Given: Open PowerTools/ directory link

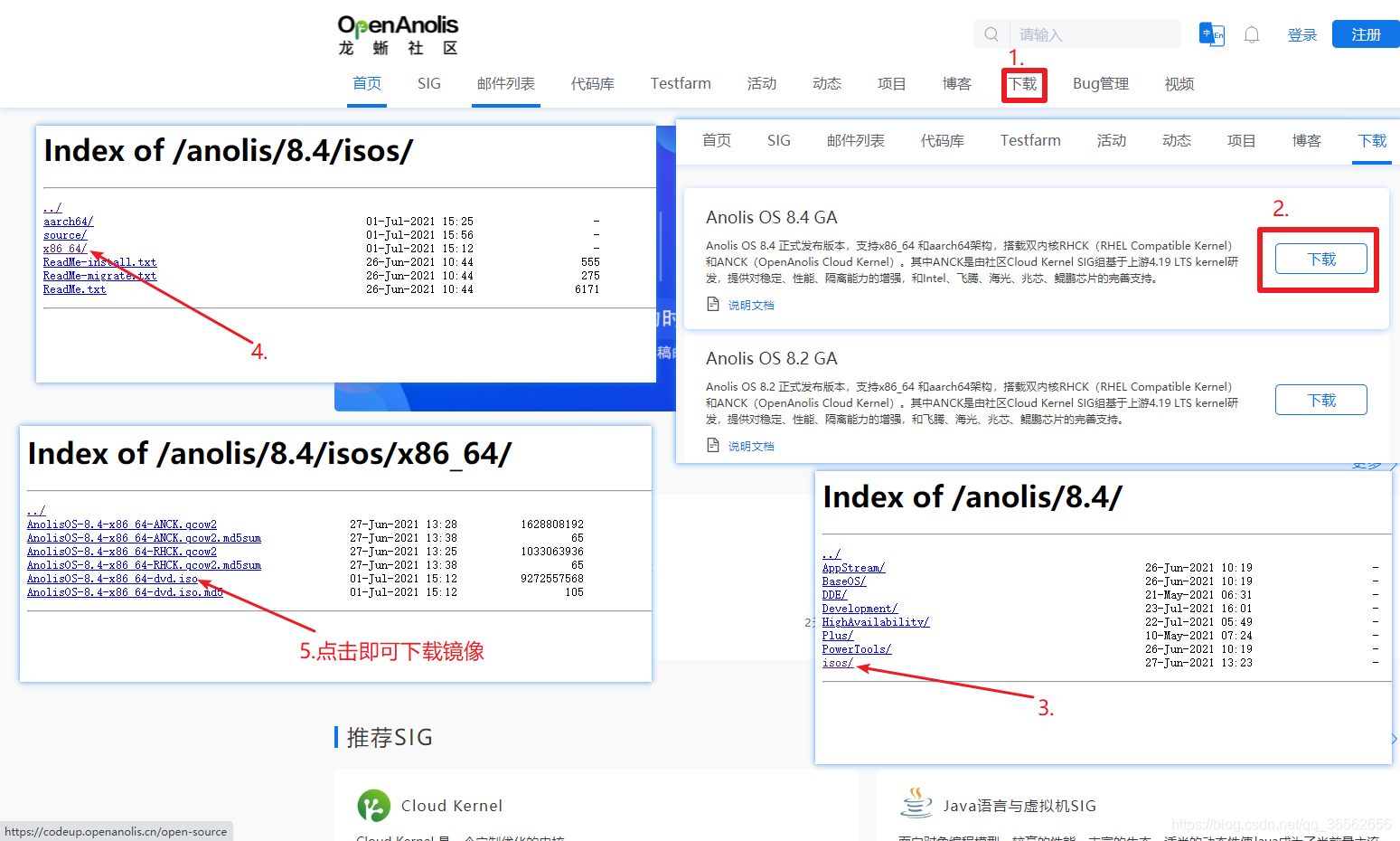Looking at the screenshot, I should click(857, 649).
